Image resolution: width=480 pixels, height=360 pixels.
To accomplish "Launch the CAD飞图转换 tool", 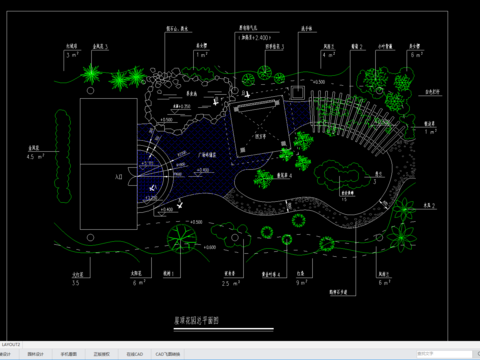I will (x=168, y=354).
